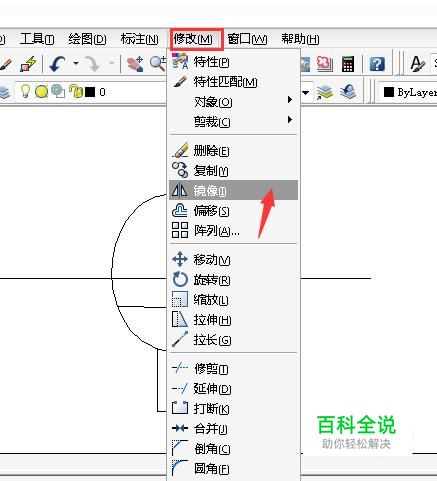437x481 pixels.
Task: Select 特性(P) from the menu
Action: (x=233, y=62)
